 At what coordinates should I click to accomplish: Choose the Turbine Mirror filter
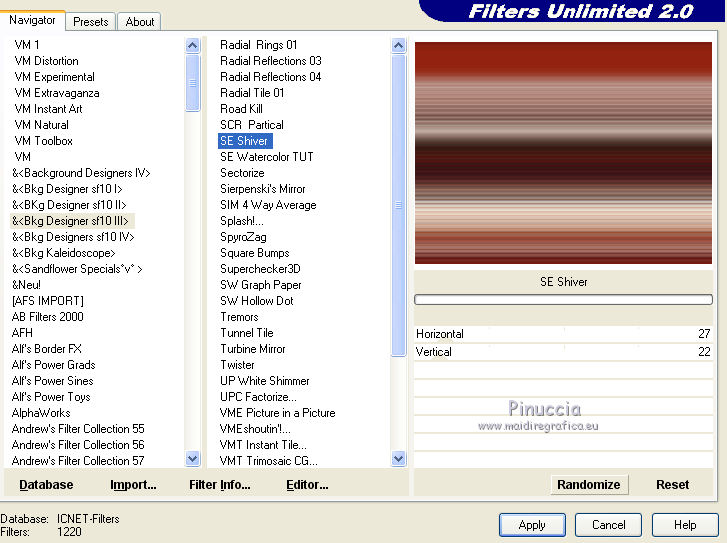[253, 349]
